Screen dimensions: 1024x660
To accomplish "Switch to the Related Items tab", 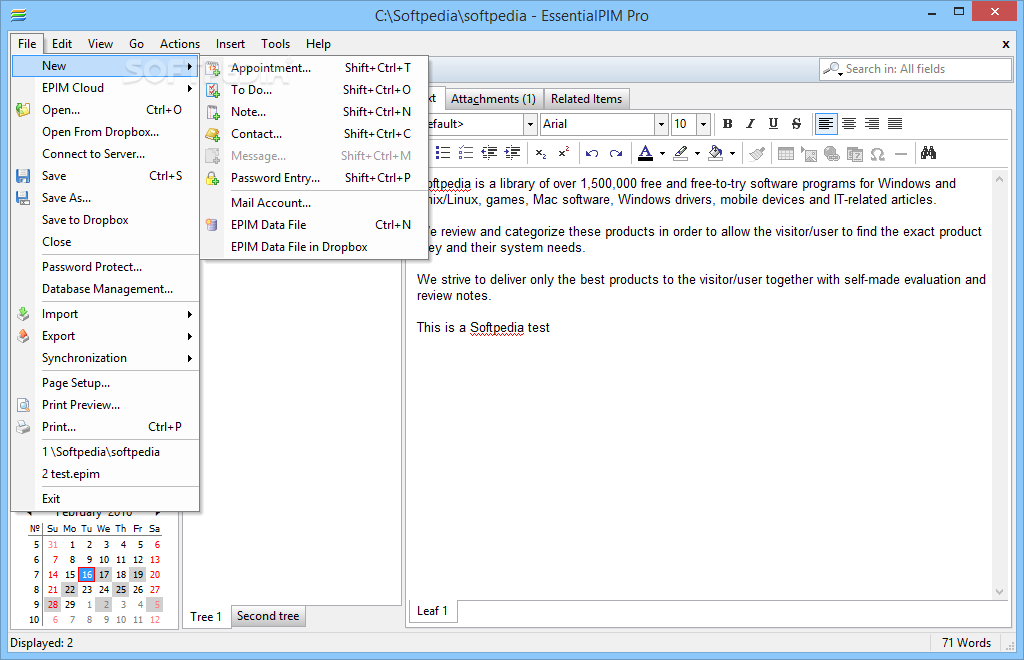I will 586,99.
